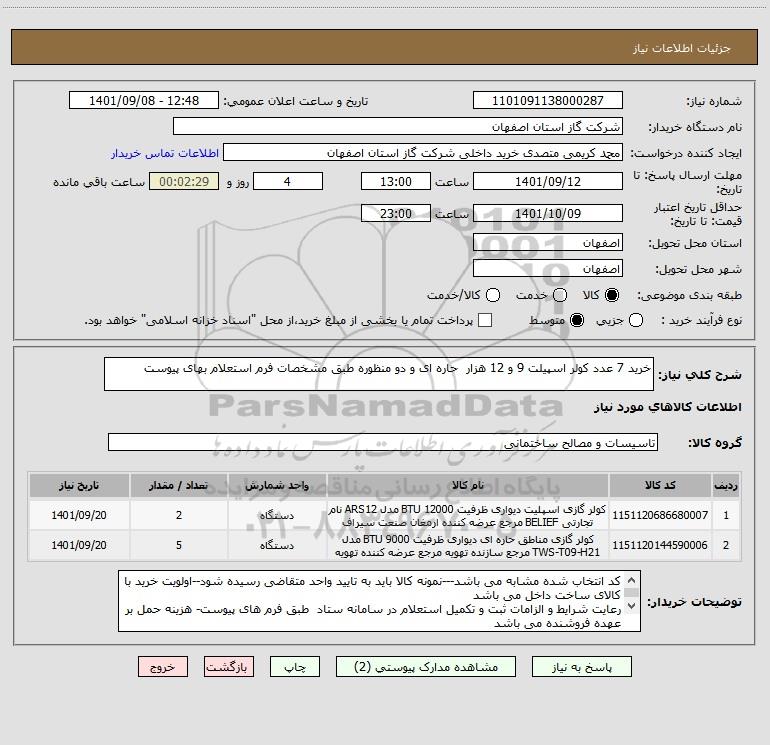Open مشاهده مدارک پیوستی (2) button
Screen dimensions: 770x745
click(426, 667)
